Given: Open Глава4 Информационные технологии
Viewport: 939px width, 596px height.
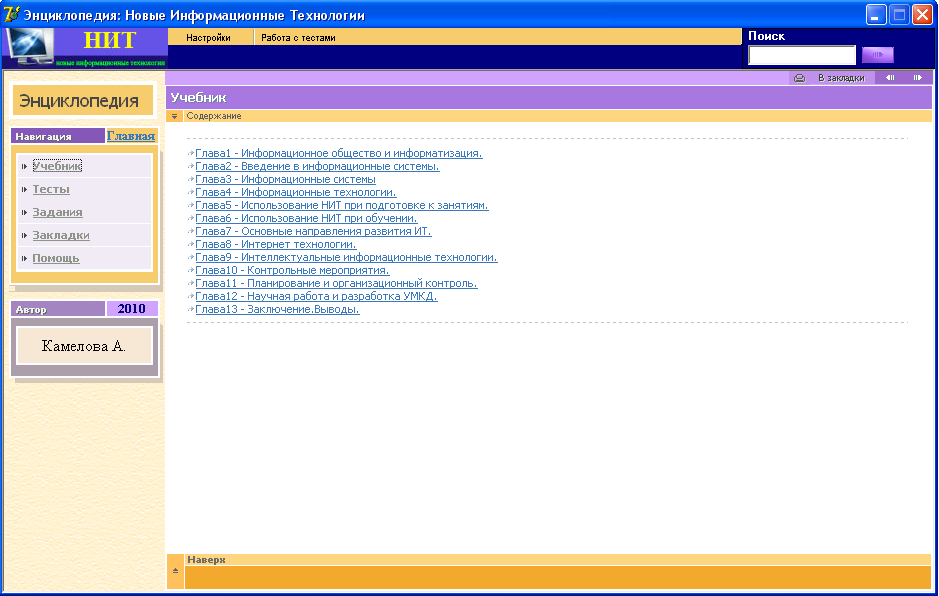Looking at the screenshot, I should [296, 192].
